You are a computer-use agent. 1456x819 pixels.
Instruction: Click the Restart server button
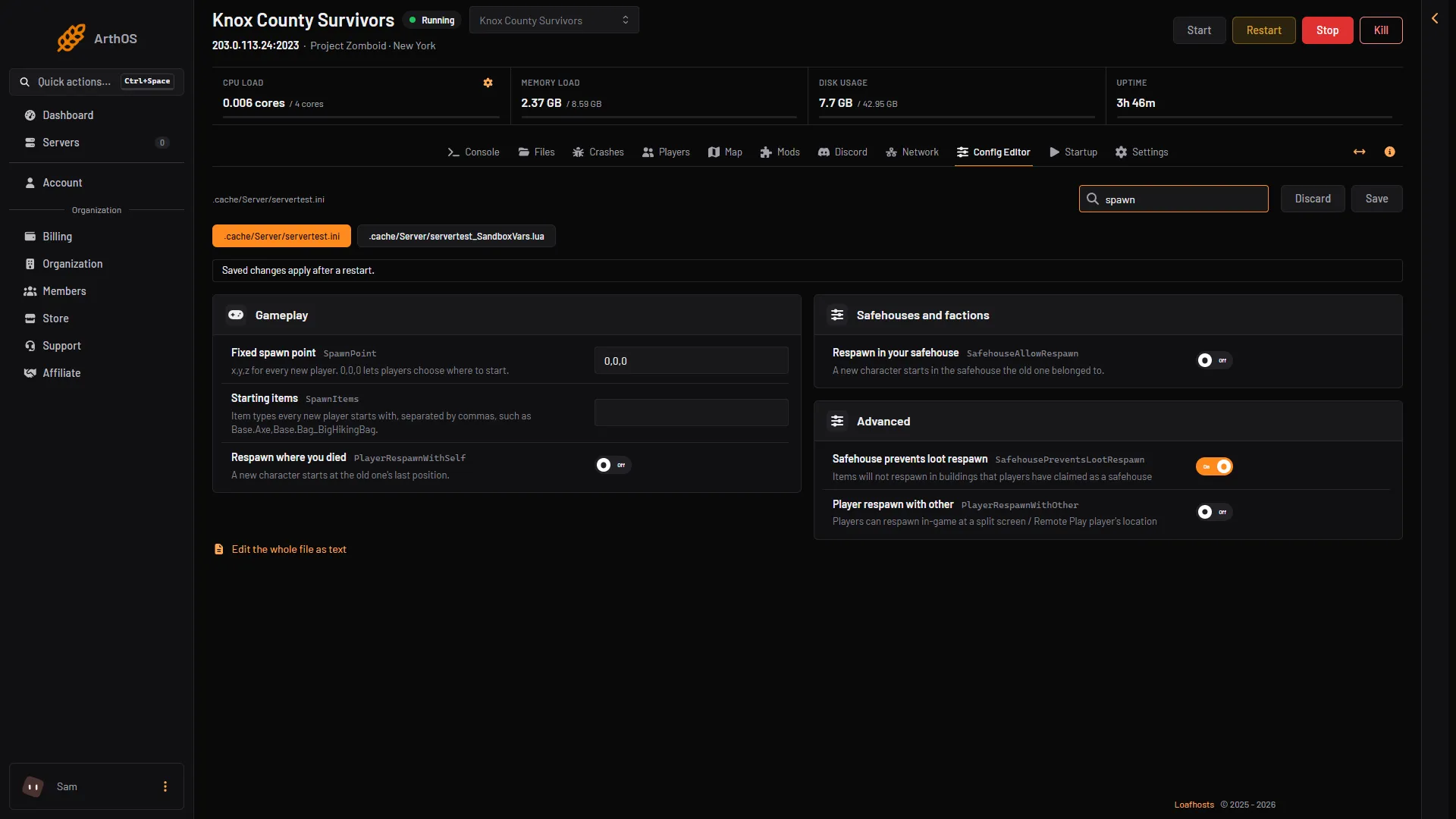[1263, 30]
